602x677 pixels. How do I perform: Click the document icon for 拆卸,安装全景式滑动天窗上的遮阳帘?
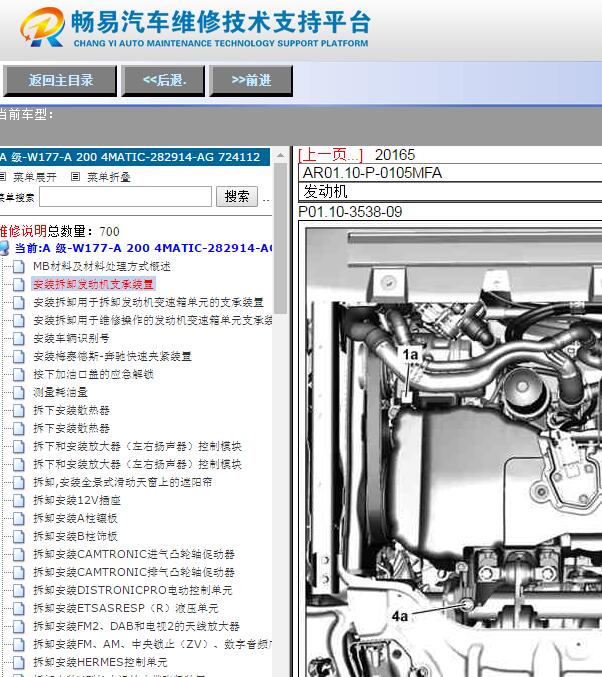click(19, 482)
